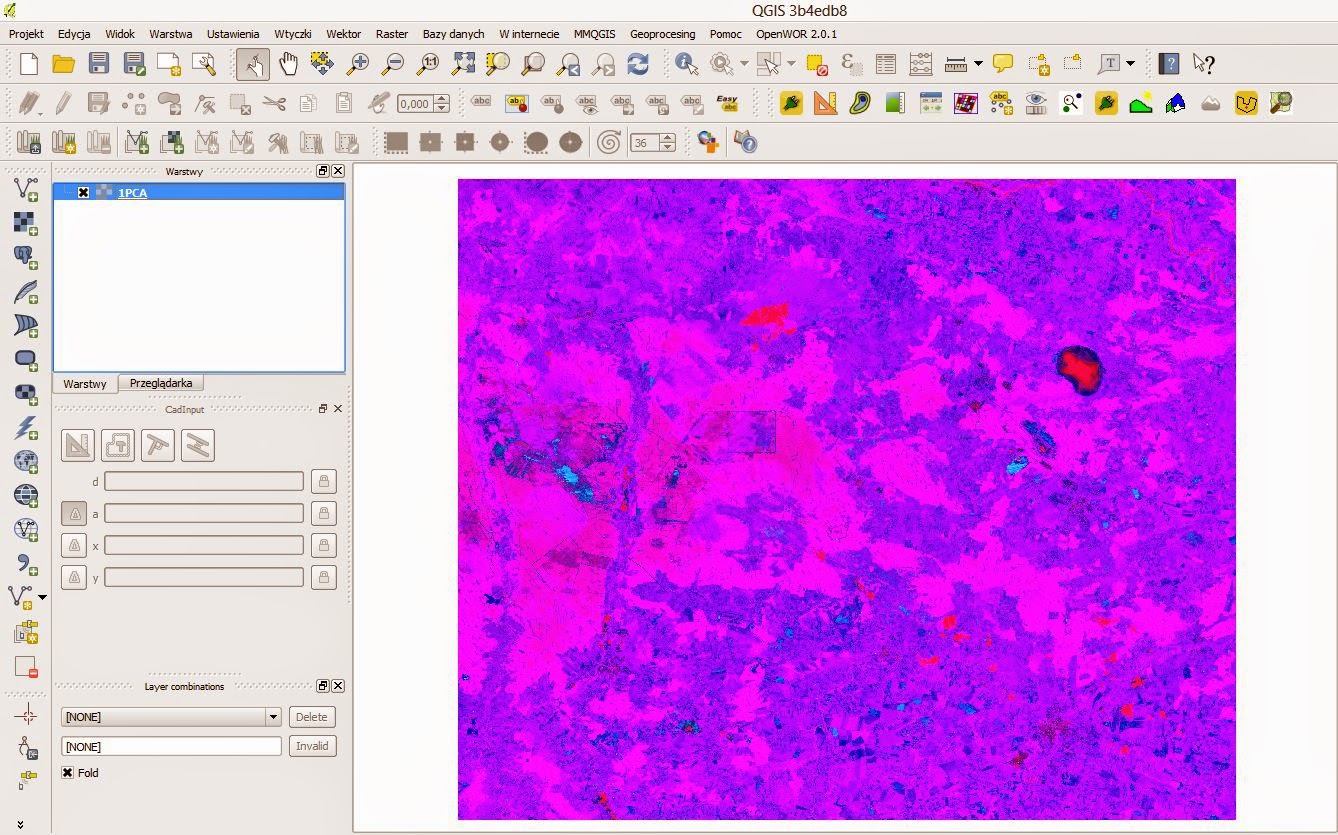Expand the text annotation T dropdown arrow
This screenshot has height=835, width=1338.
[1130, 65]
